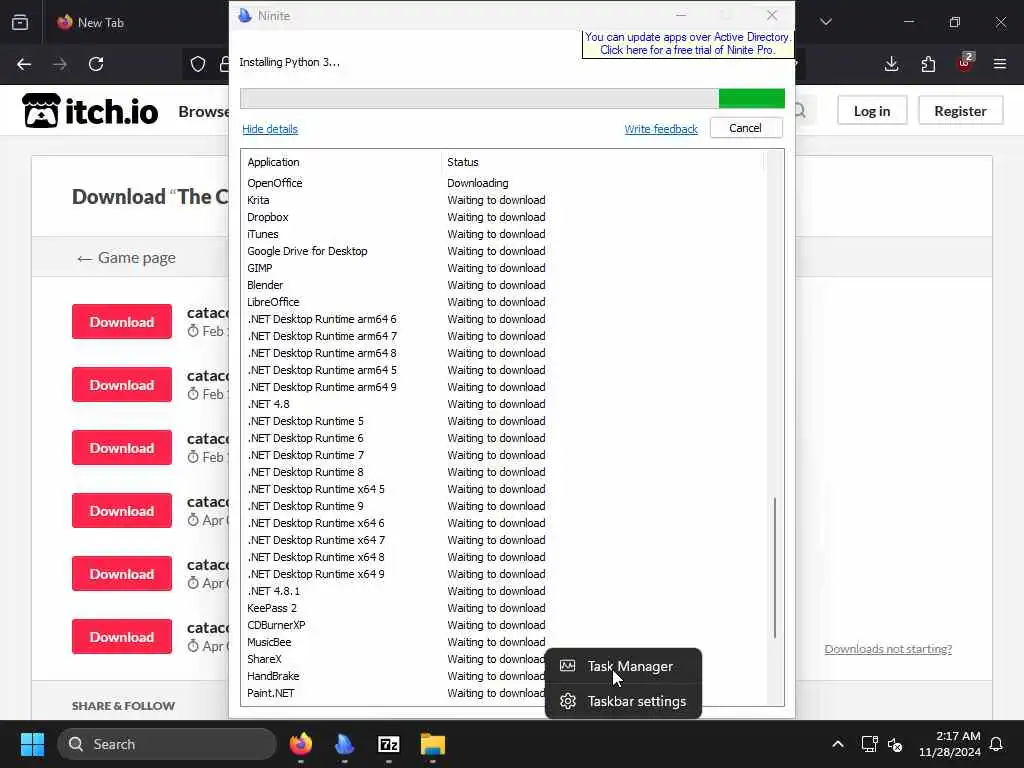
Task: Click the itch.io search magnifier icon
Action: coord(800,111)
